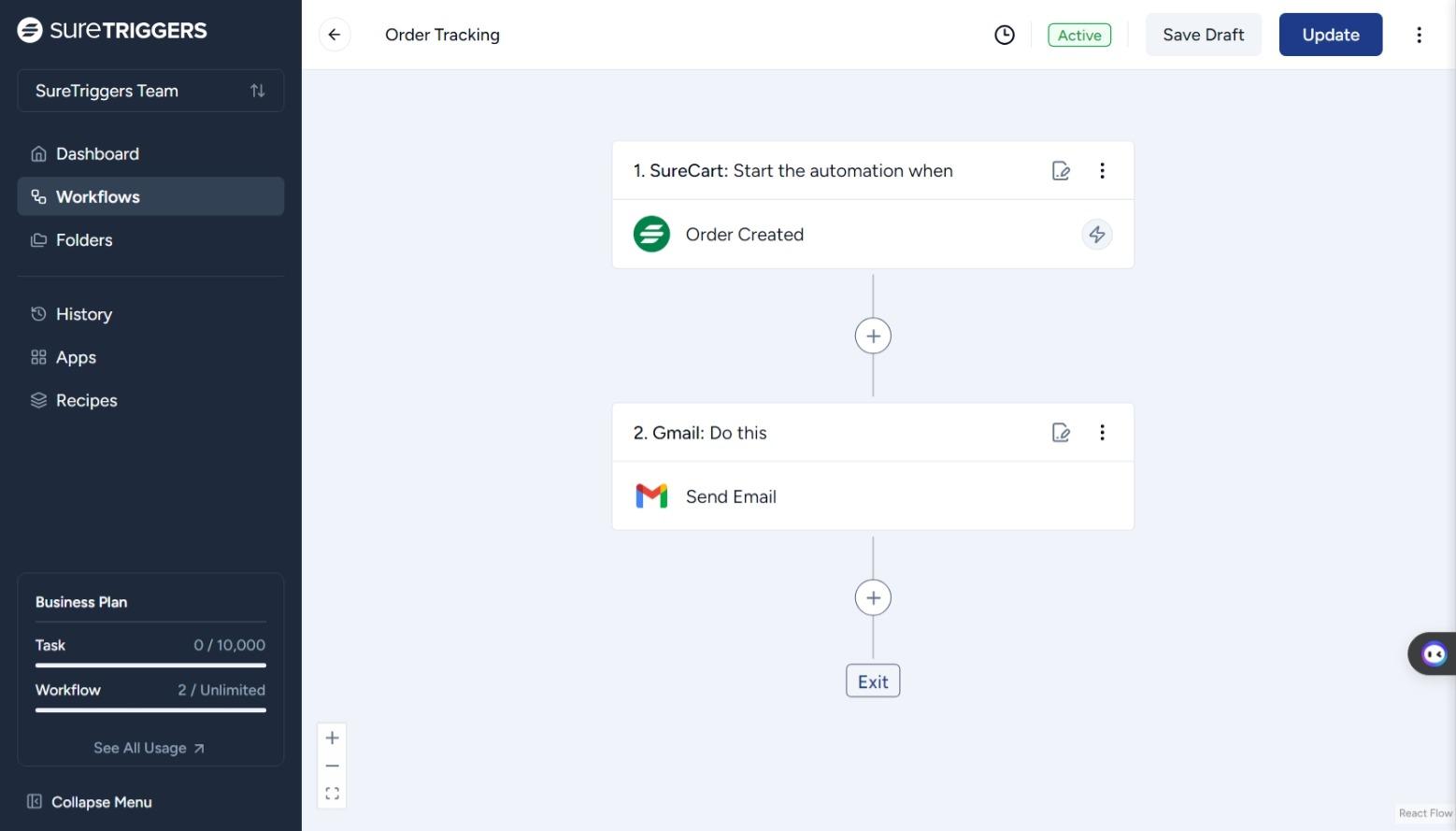Open the Workflows section in the sidebar

pos(97,196)
